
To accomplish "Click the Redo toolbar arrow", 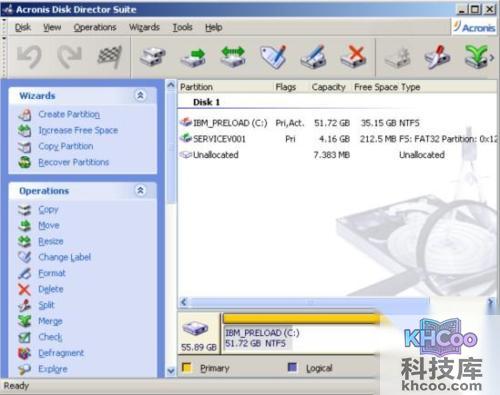I will click(x=69, y=57).
